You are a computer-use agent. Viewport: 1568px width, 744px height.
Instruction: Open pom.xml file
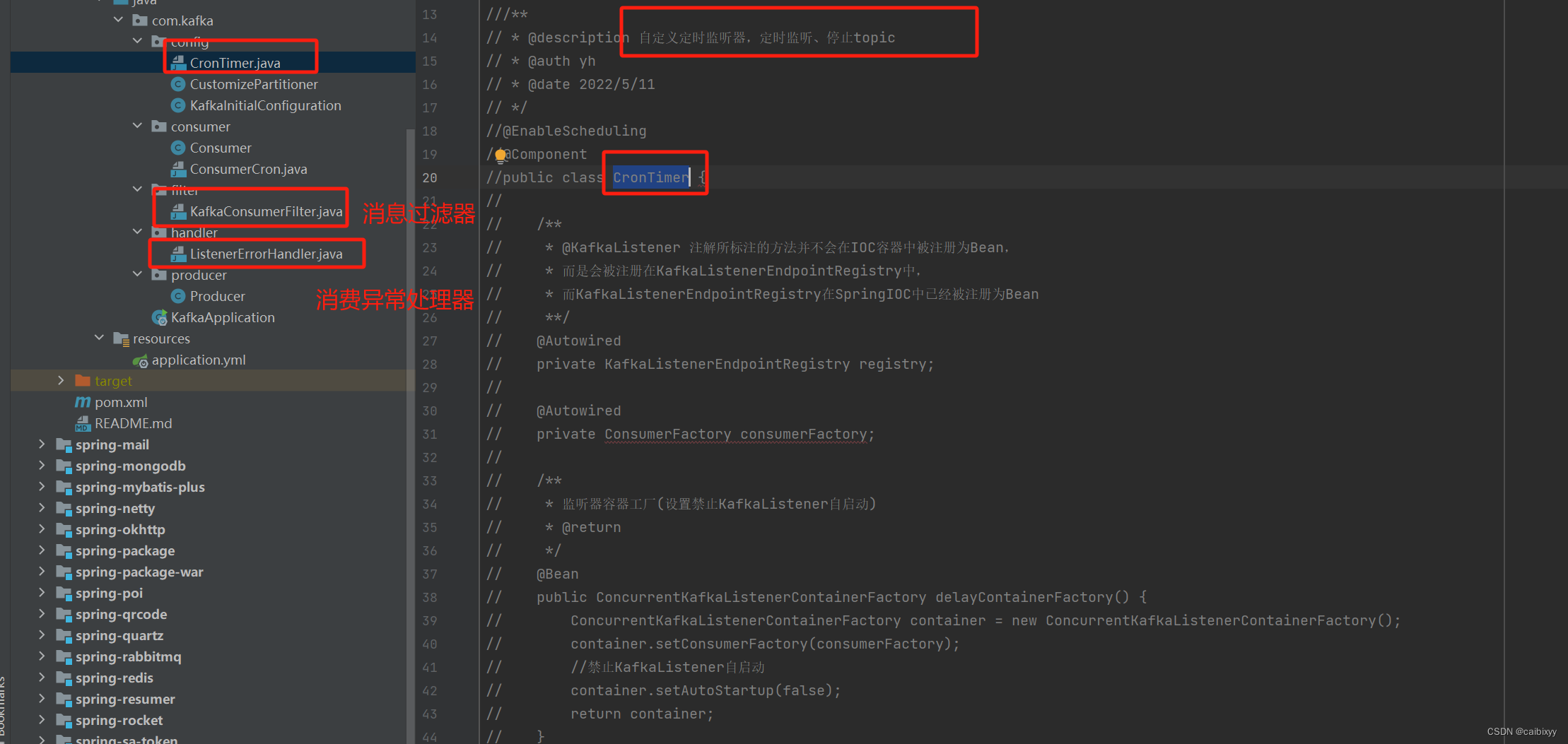(x=121, y=402)
